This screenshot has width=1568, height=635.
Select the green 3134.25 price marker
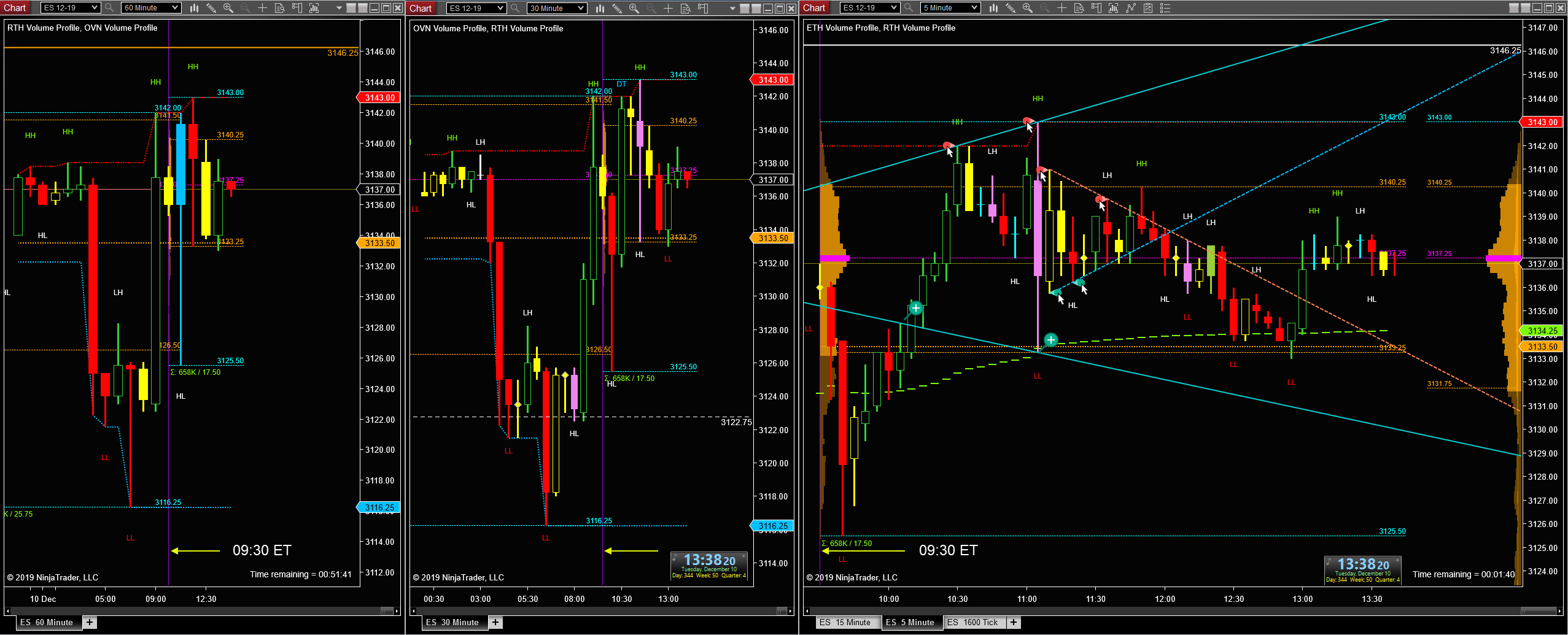coord(1542,331)
